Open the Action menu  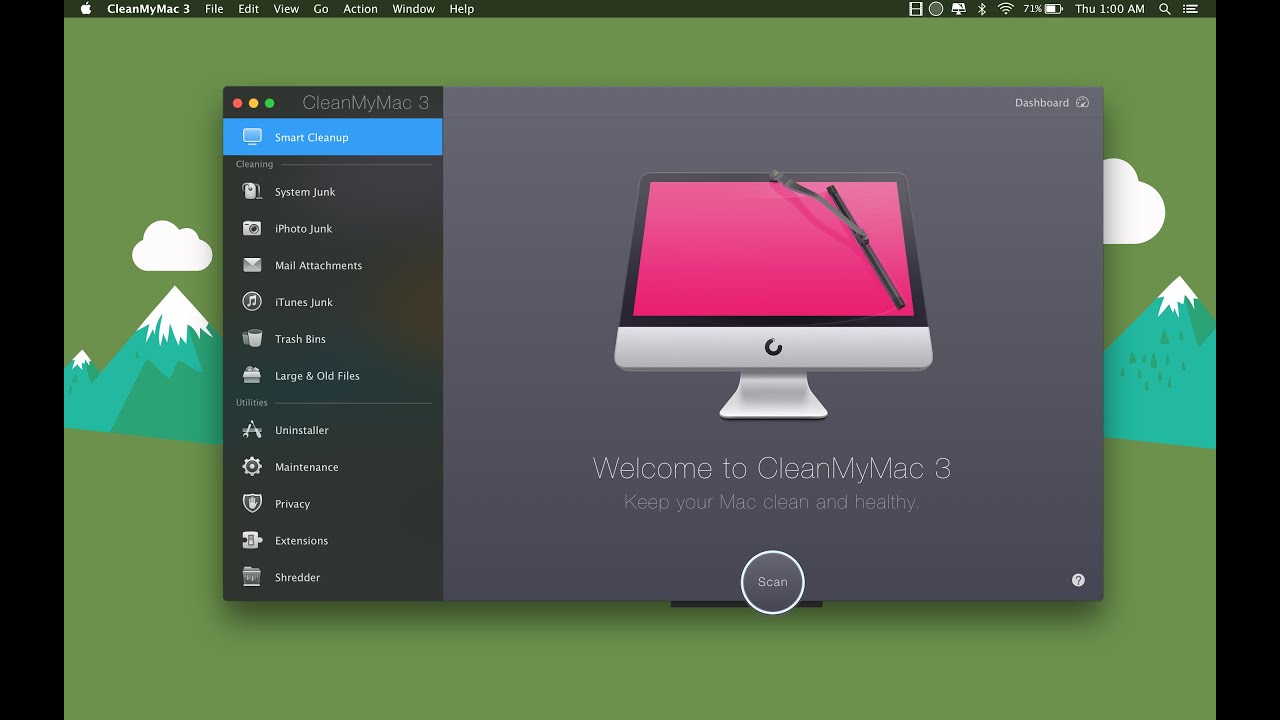[x=360, y=9]
